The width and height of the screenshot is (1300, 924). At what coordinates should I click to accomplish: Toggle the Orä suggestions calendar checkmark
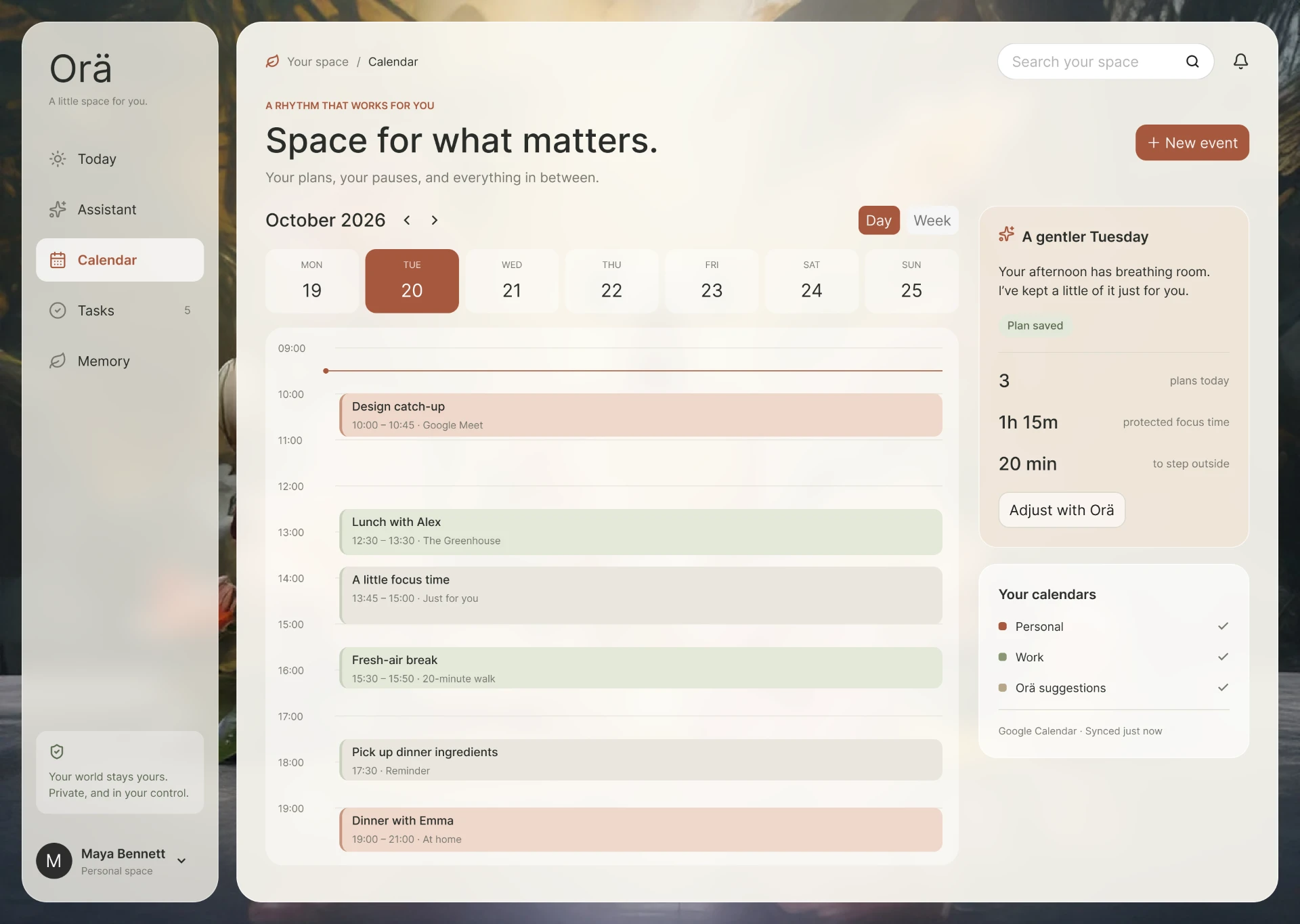click(x=1223, y=687)
